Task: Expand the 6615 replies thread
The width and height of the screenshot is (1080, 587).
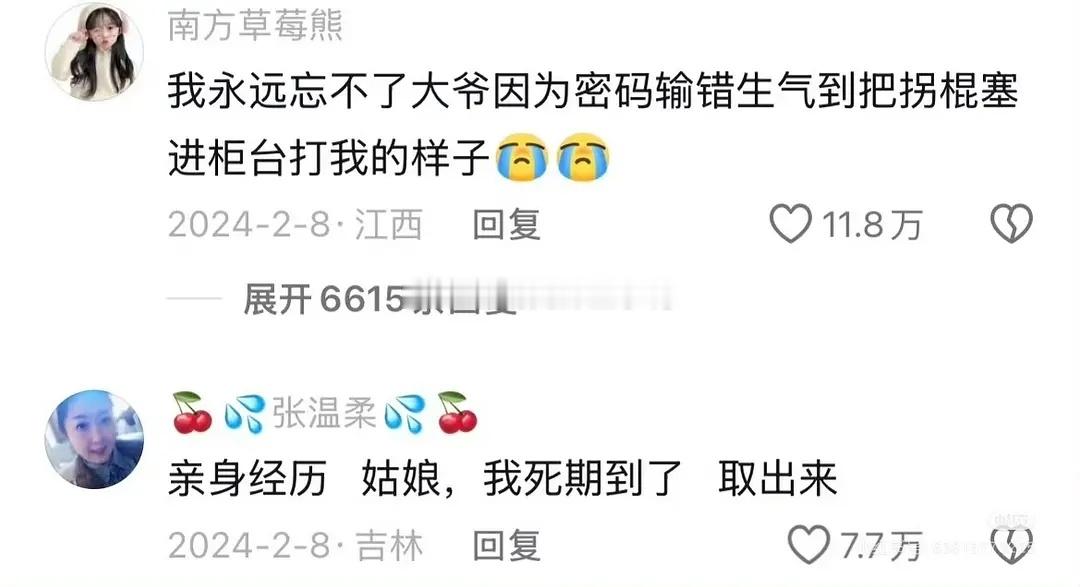Action: click(379, 299)
